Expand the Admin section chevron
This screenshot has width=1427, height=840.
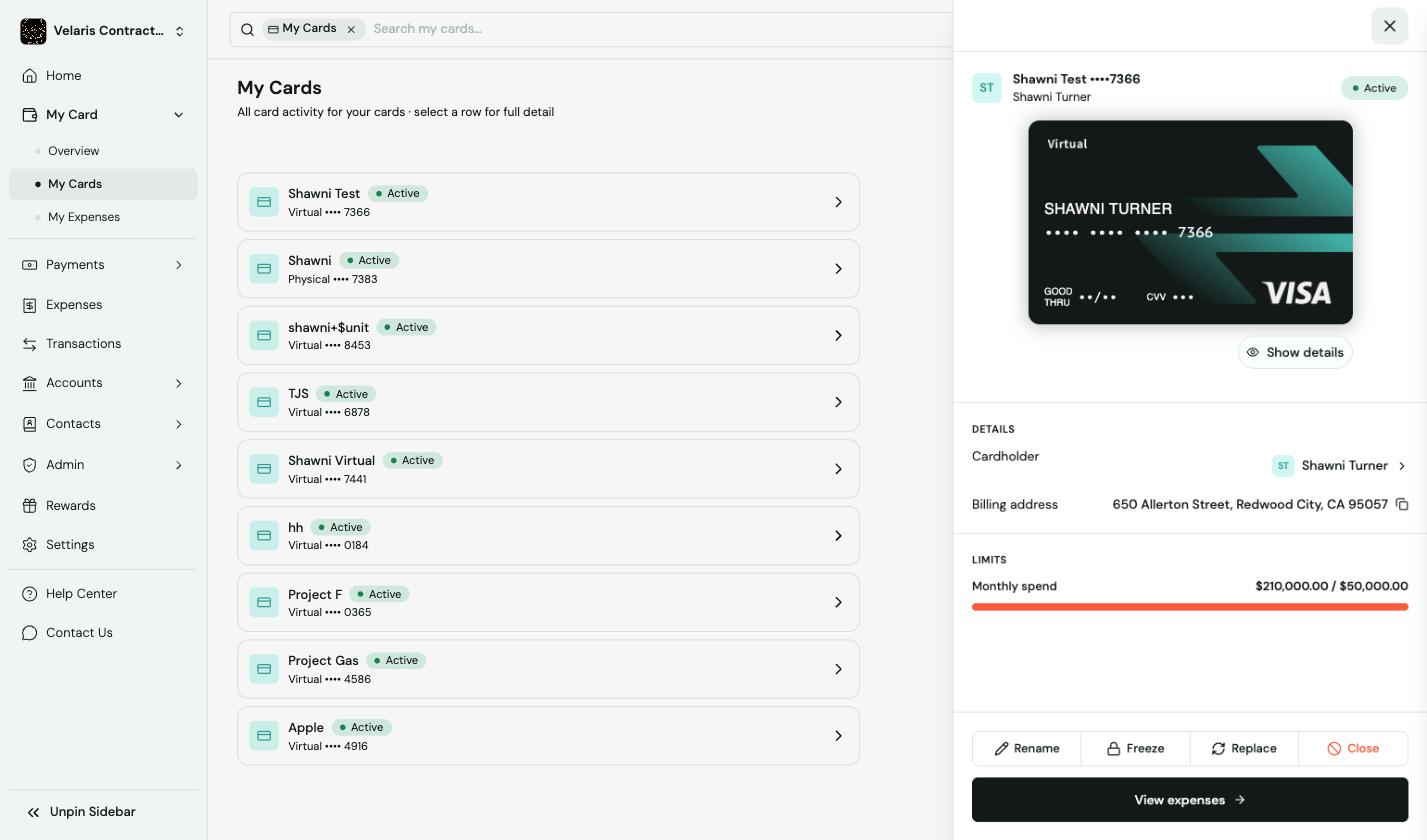(179, 465)
